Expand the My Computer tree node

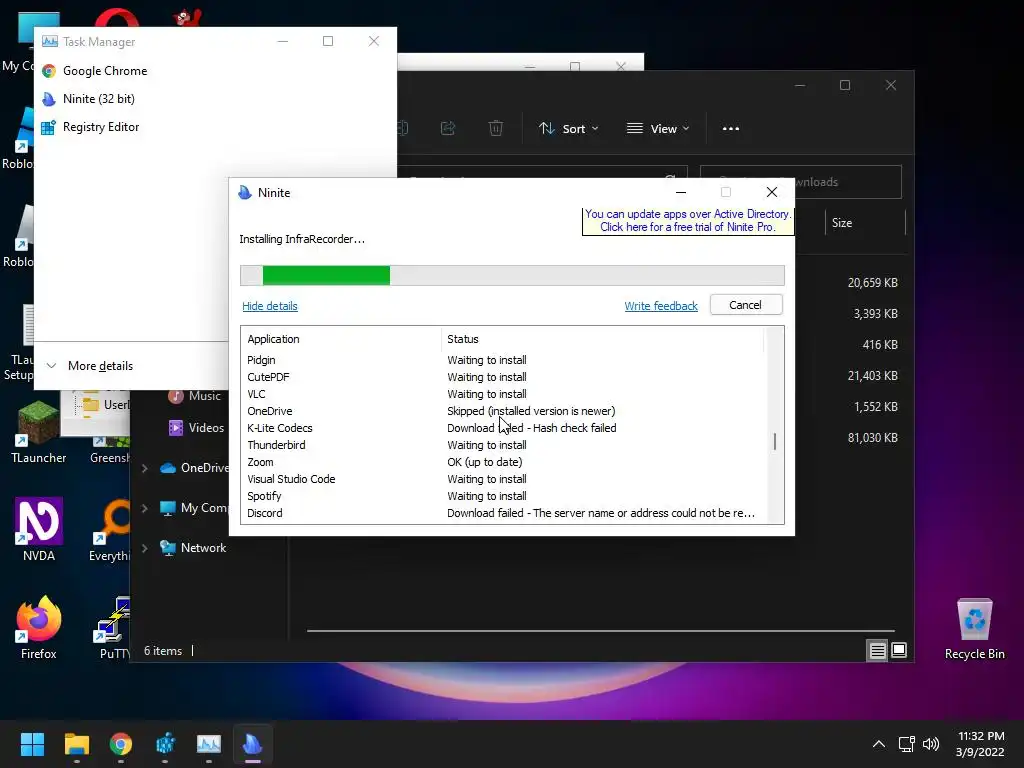point(145,508)
